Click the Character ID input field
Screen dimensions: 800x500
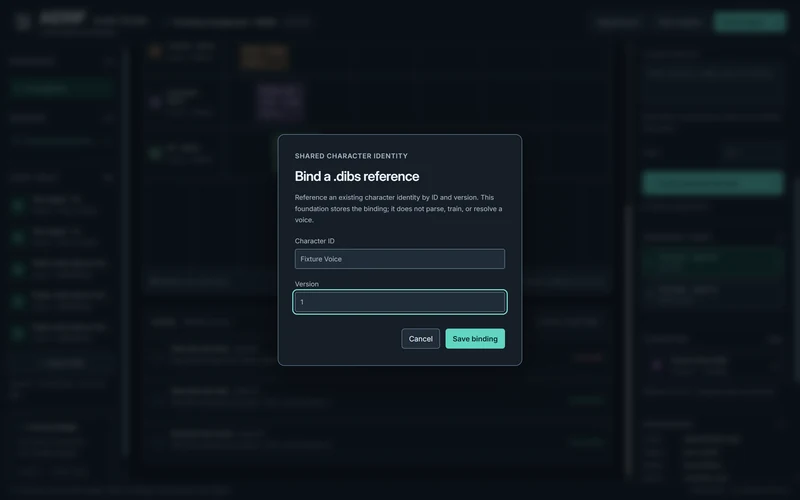[399, 259]
